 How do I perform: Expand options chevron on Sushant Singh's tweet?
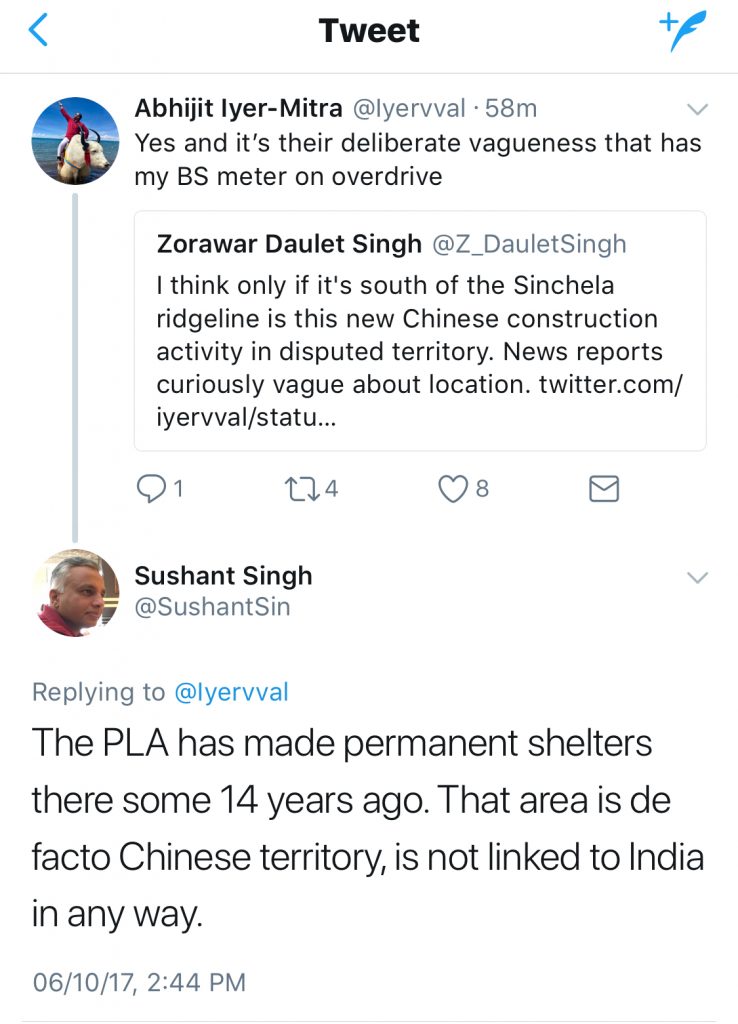[697, 577]
